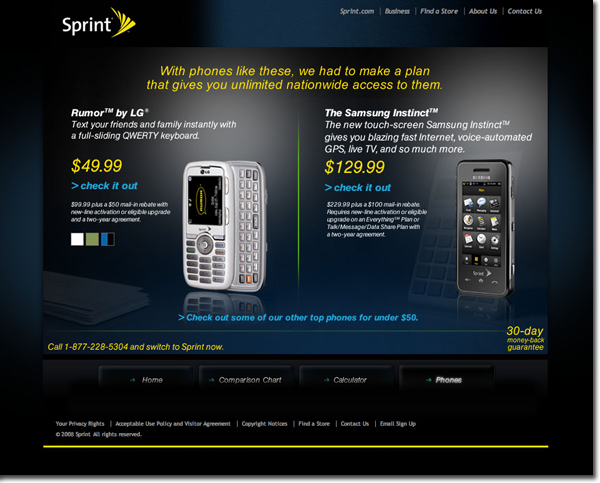Select the Phones tab
Screen dimensions: 600x483
coord(446,380)
